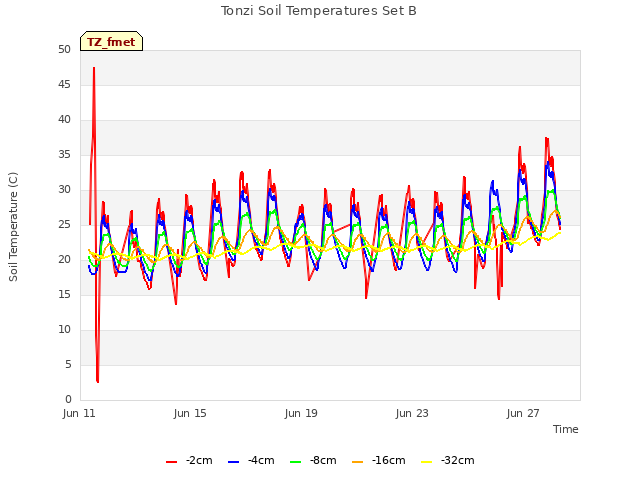Click the 15 y-axis tick label
The height and width of the screenshot is (480, 640).
pyautogui.click(x=64, y=295)
